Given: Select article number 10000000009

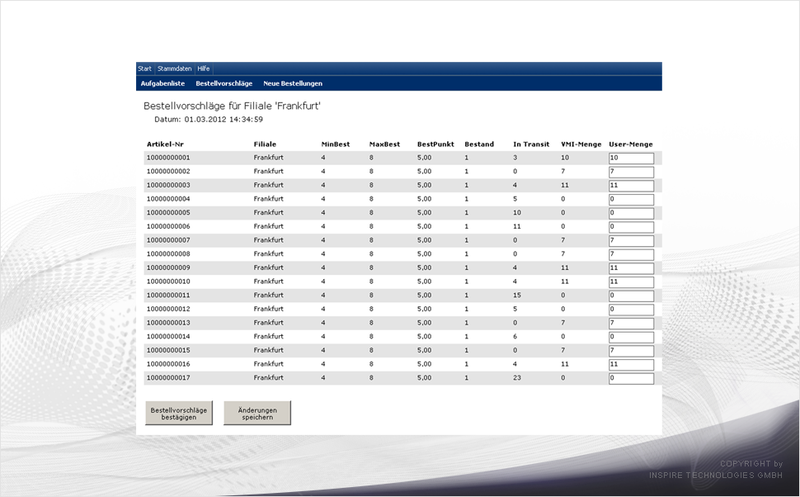Looking at the screenshot, I should [x=168, y=268].
